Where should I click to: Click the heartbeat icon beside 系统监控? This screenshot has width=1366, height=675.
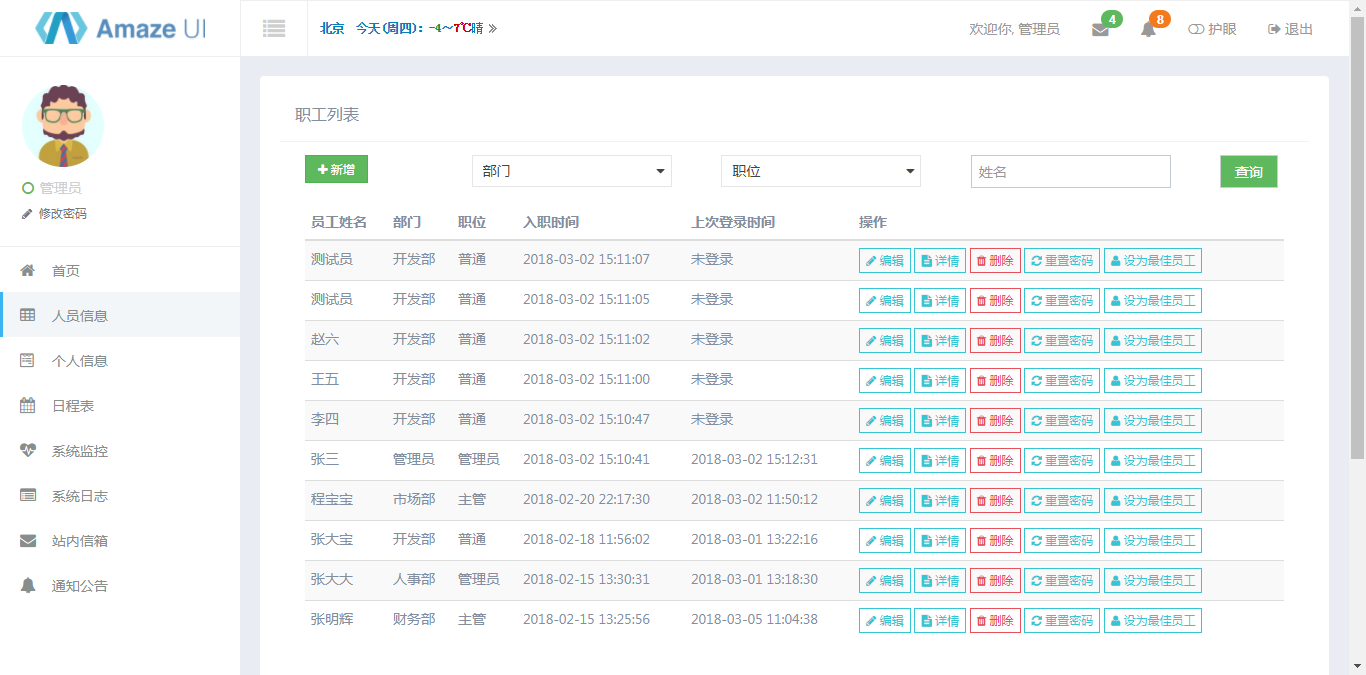(x=28, y=451)
